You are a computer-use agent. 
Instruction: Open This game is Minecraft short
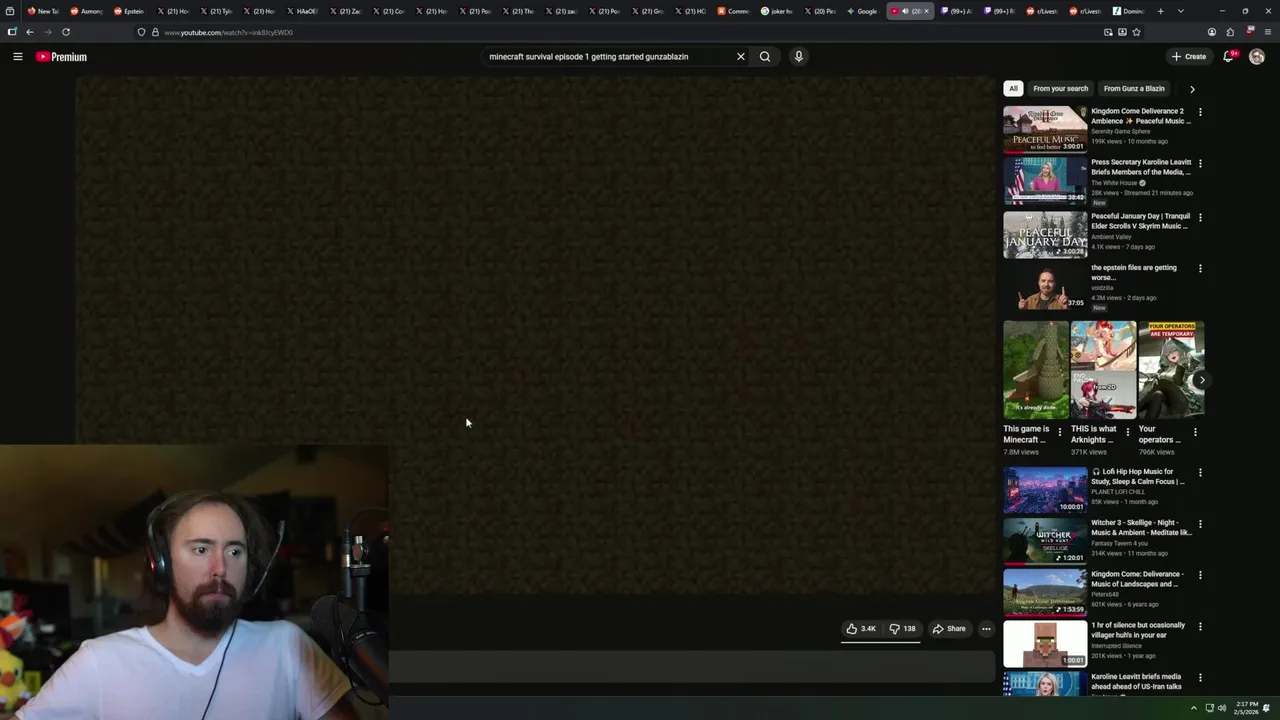point(1036,369)
